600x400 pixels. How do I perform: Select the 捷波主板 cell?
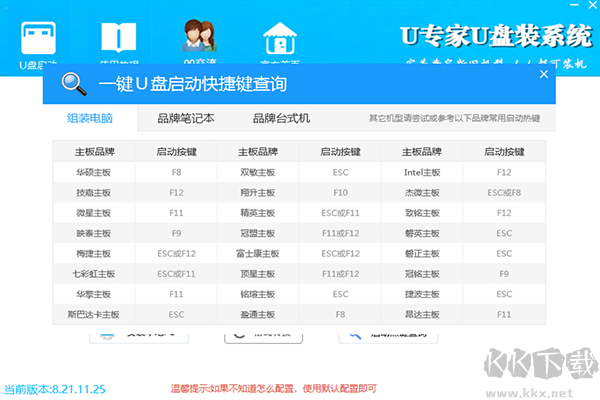422,294
